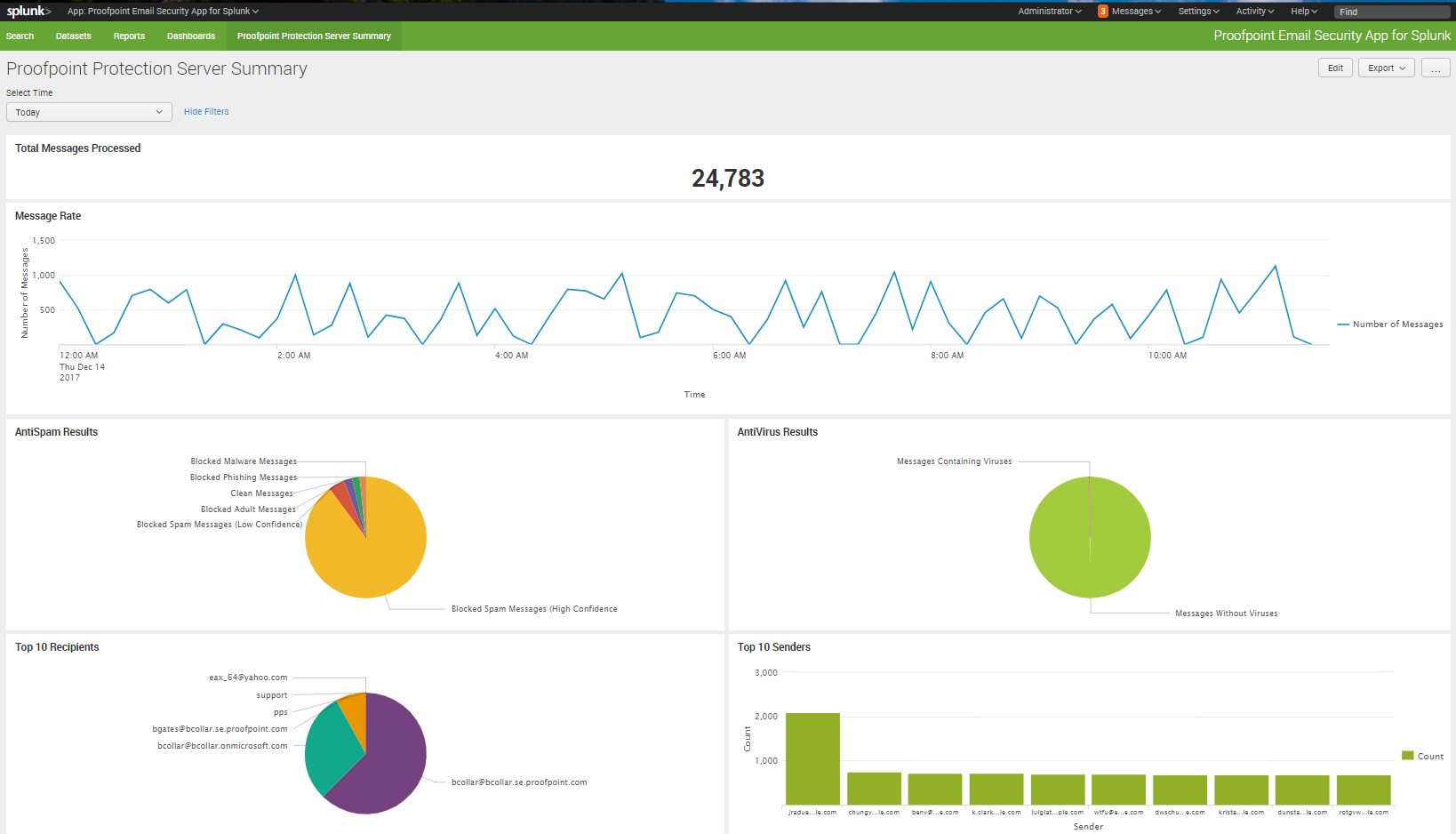This screenshot has width=1456, height=834.
Task: Click 'Messages Containing Viruses' label
Action: pyautogui.click(x=954, y=461)
